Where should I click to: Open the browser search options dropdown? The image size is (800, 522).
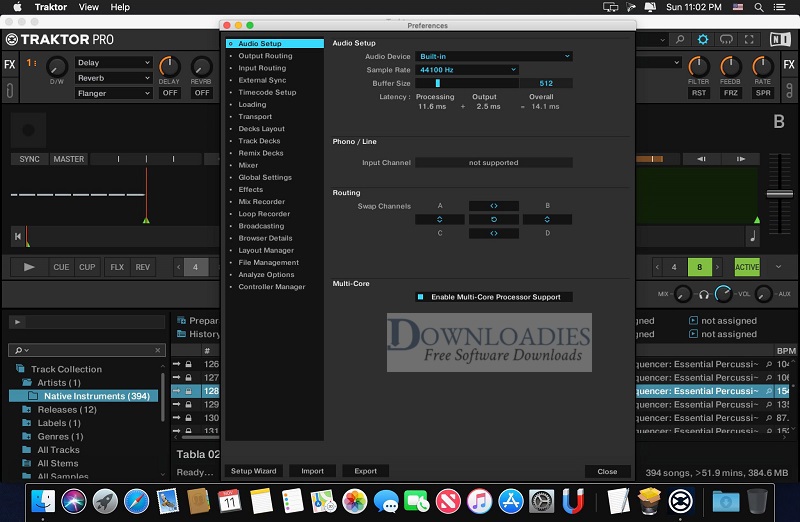(x=21, y=350)
